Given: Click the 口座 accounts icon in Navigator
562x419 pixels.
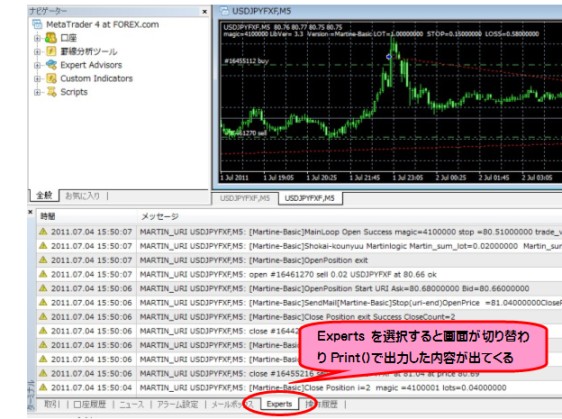Looking at the screenshot, I should 51,38.
